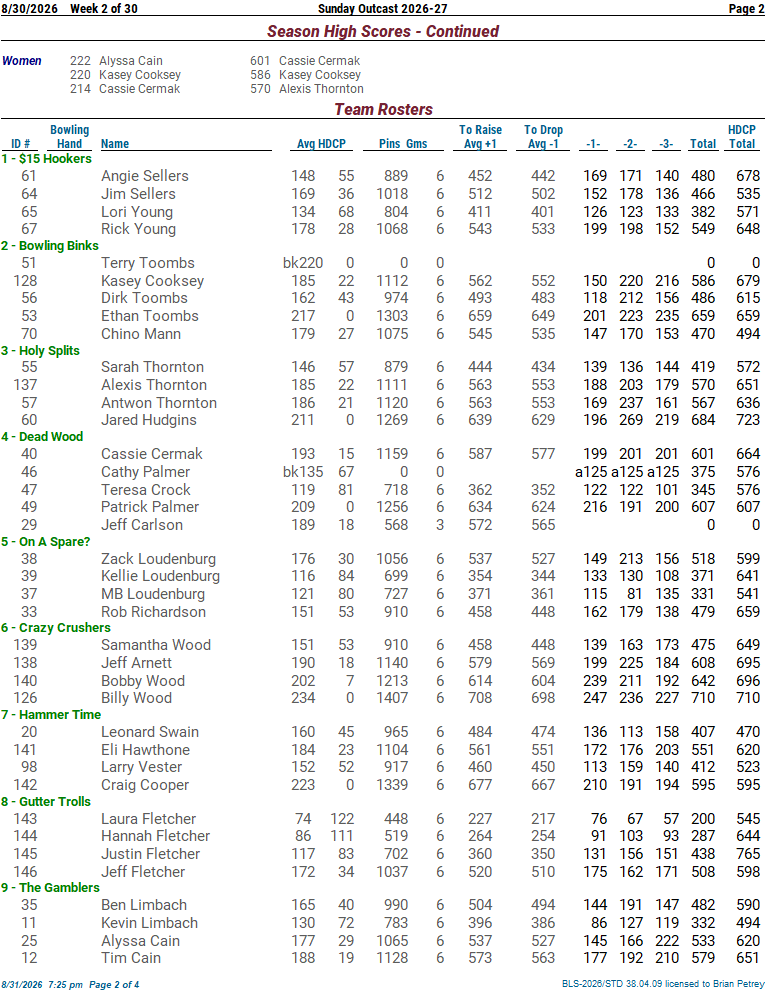Click bowler name Billy Wood
The height and width of the screenshot is (991, 768).
pyautogui.click(x=137, y=698)
